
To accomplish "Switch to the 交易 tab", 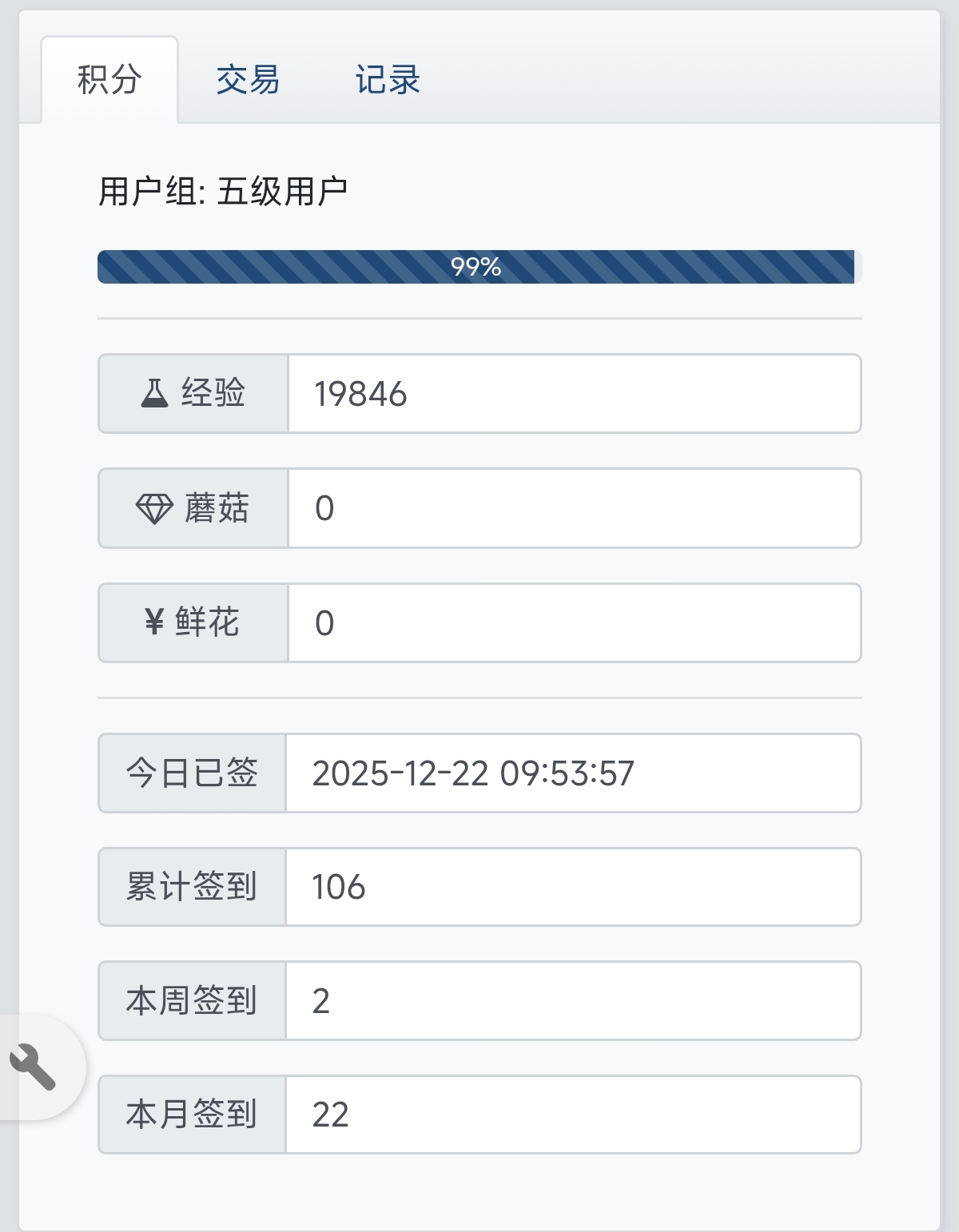I will point(248,77).
